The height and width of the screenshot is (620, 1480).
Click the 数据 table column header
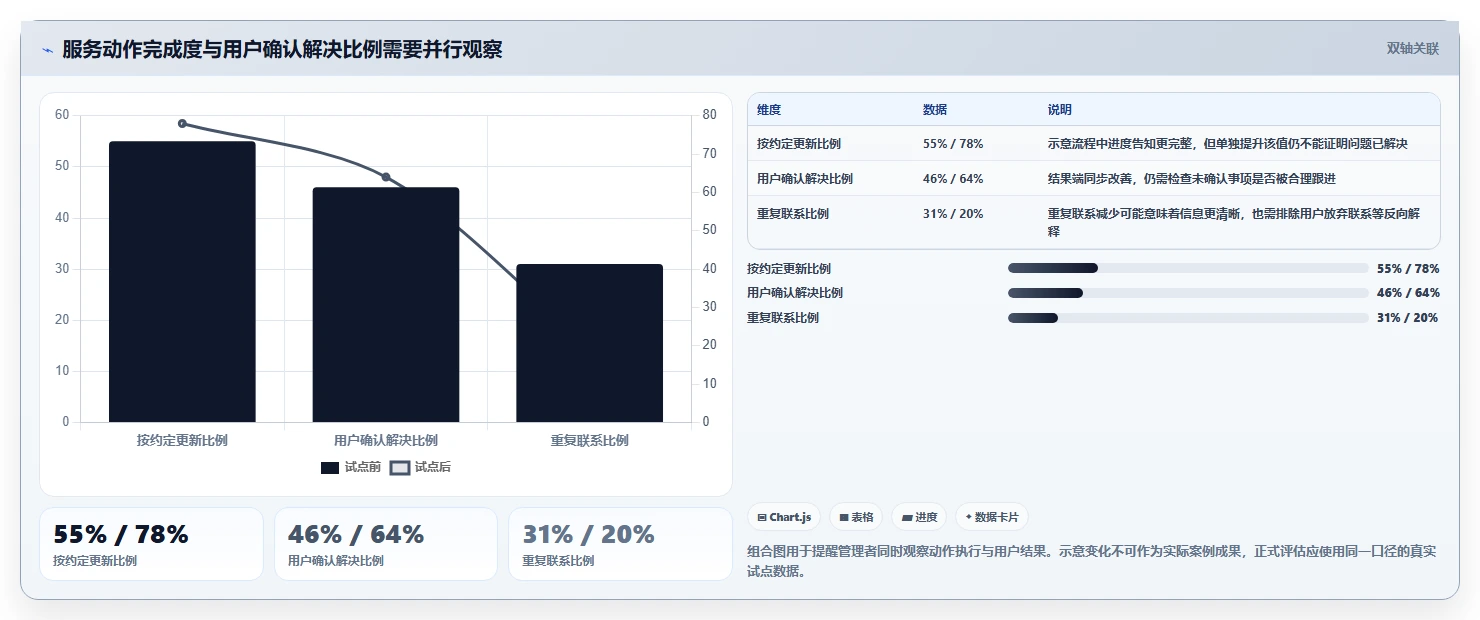pyautogui.click(x=935, y=110)
